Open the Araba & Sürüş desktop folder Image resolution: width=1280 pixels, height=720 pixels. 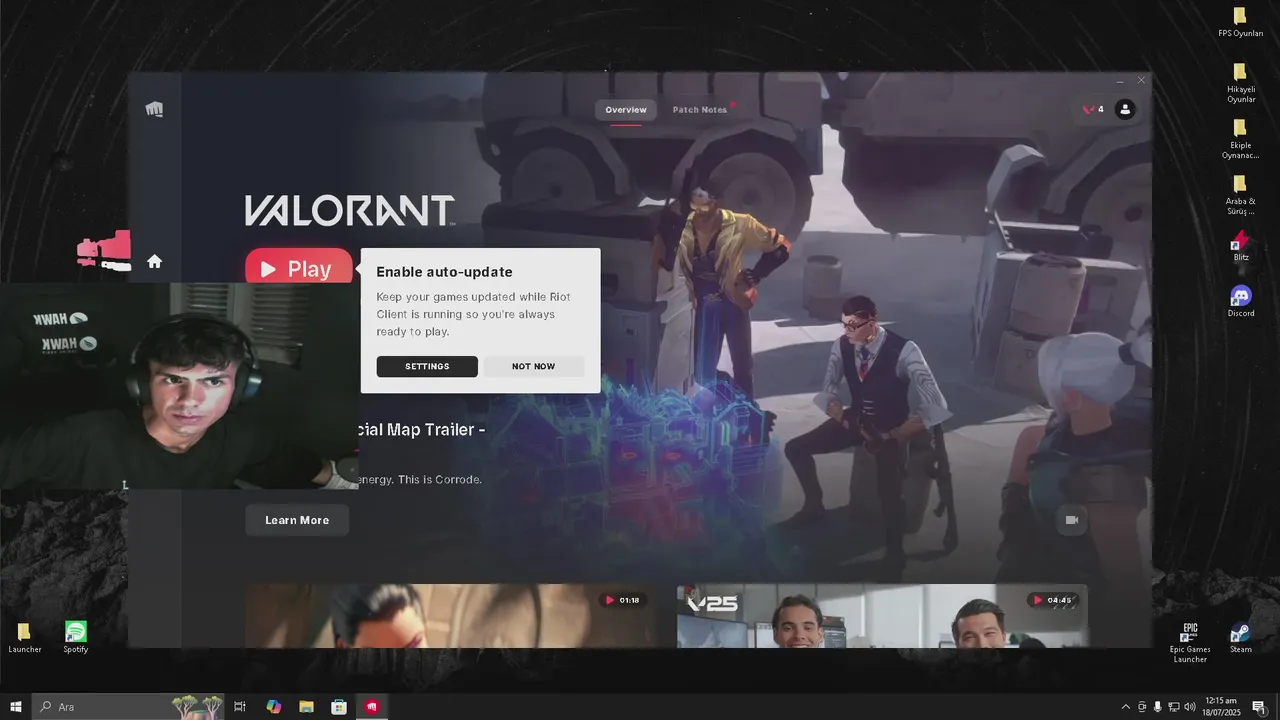[x=1240, y=194]
